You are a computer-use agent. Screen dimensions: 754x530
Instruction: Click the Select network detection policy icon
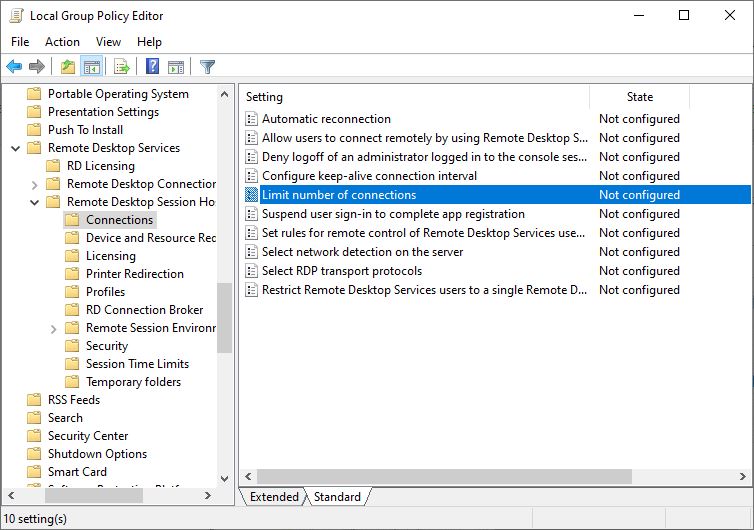point(251,252)
